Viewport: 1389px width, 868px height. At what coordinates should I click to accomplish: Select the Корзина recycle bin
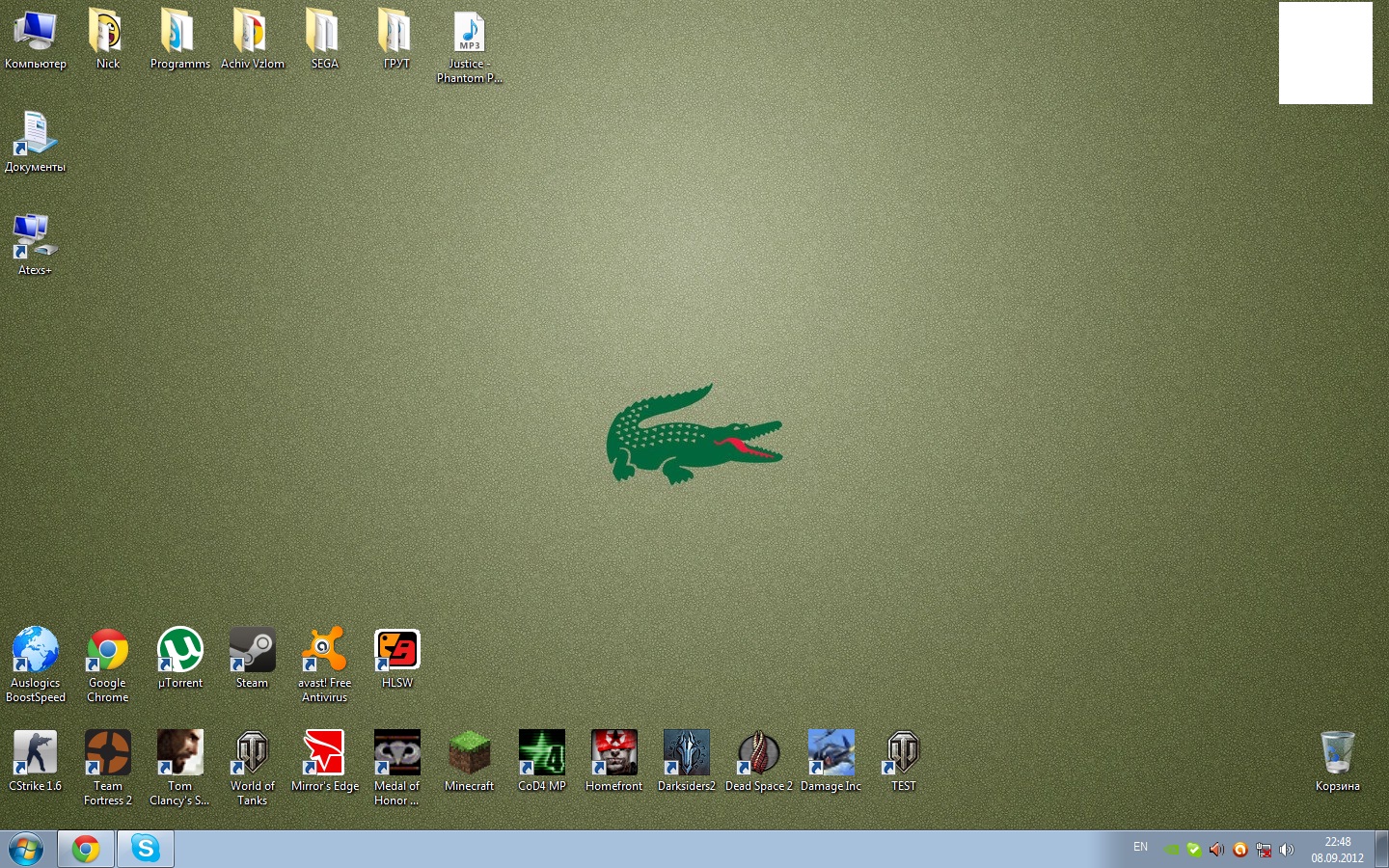click(x=1338, y=762)
